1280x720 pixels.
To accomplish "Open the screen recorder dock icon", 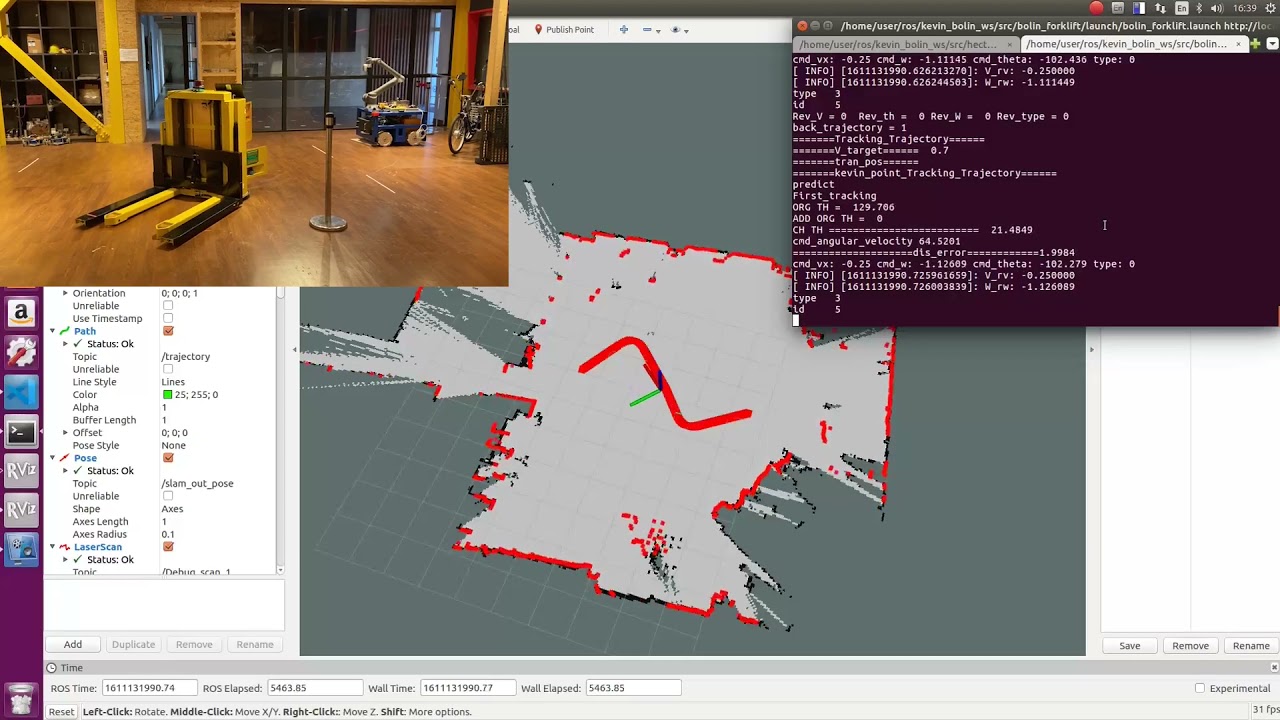I will pyautogui.click(x=21, y=549).
